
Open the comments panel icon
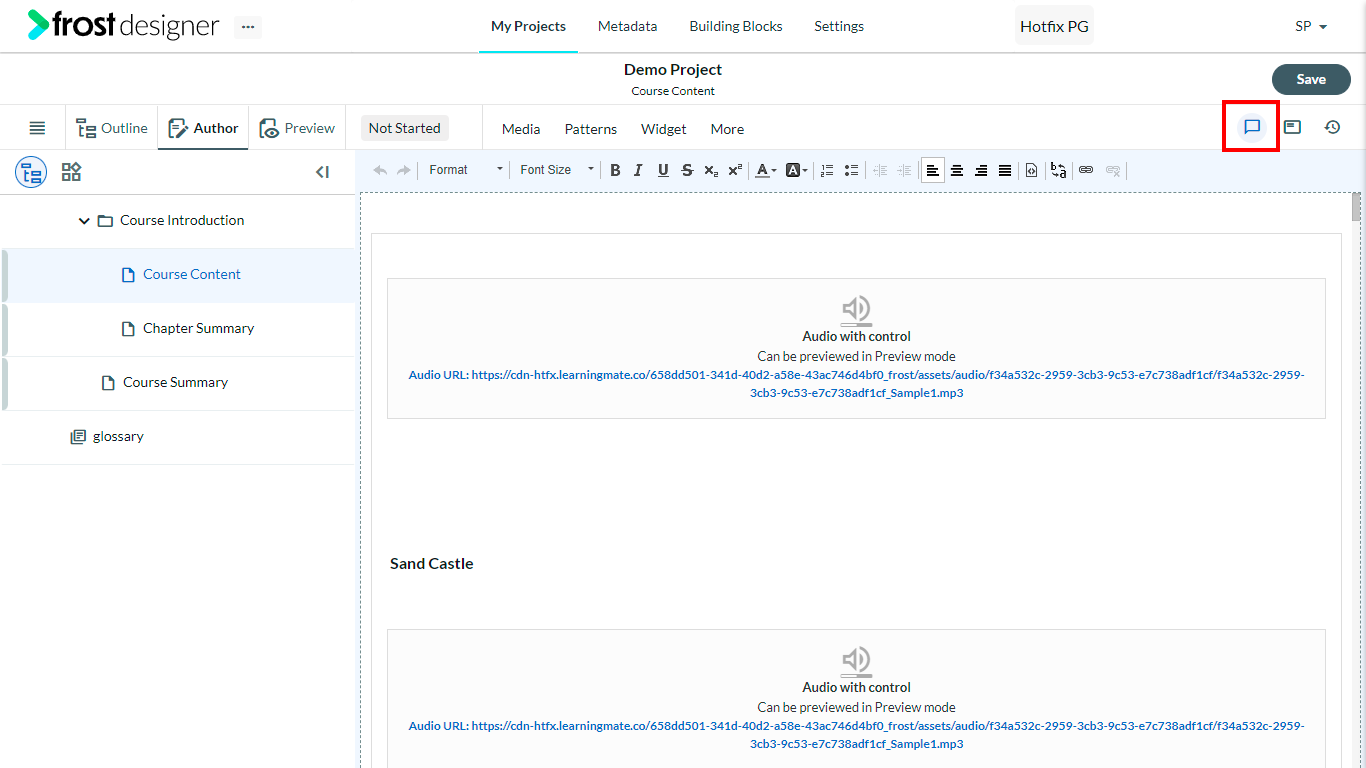(1251, 127)
